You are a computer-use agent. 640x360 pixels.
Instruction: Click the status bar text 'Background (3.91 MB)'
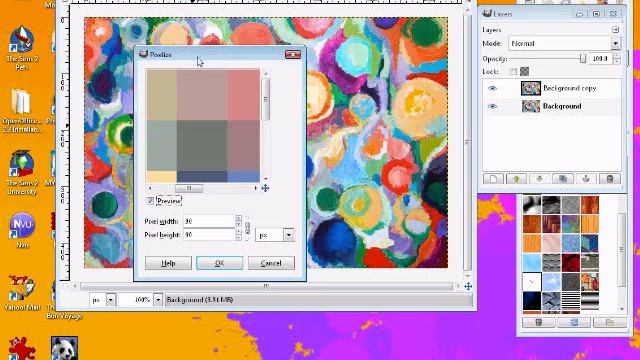tap(200, 300)
